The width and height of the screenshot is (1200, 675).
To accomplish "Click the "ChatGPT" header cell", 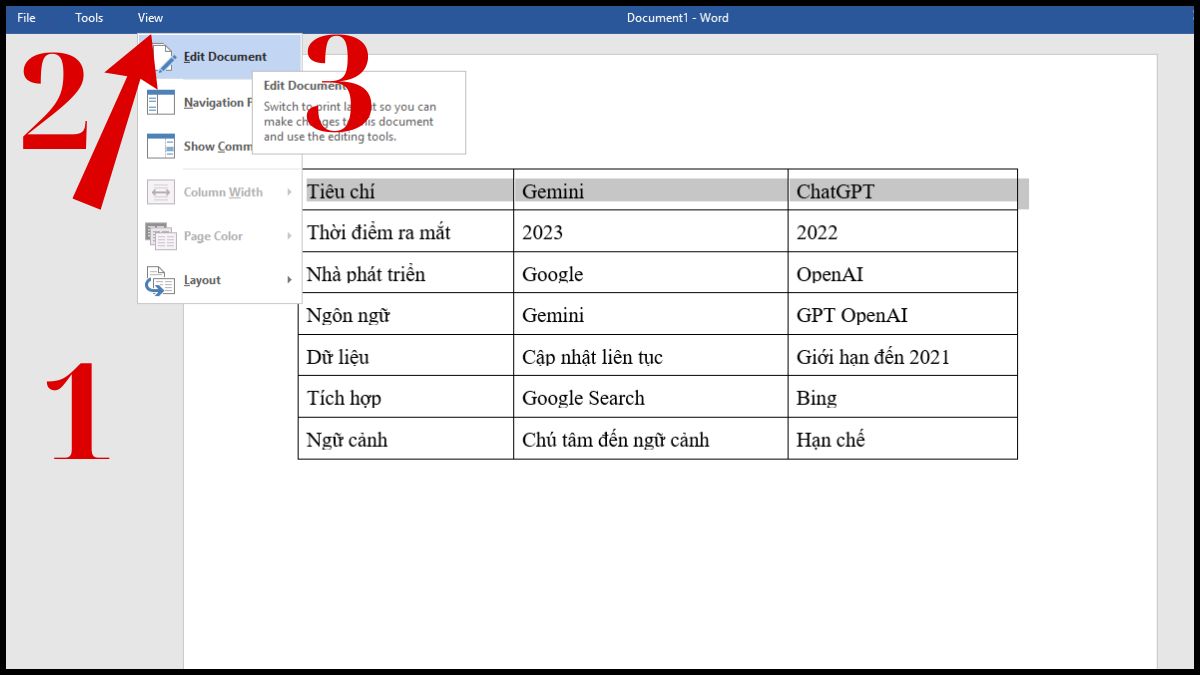I will tap(903, 190).
